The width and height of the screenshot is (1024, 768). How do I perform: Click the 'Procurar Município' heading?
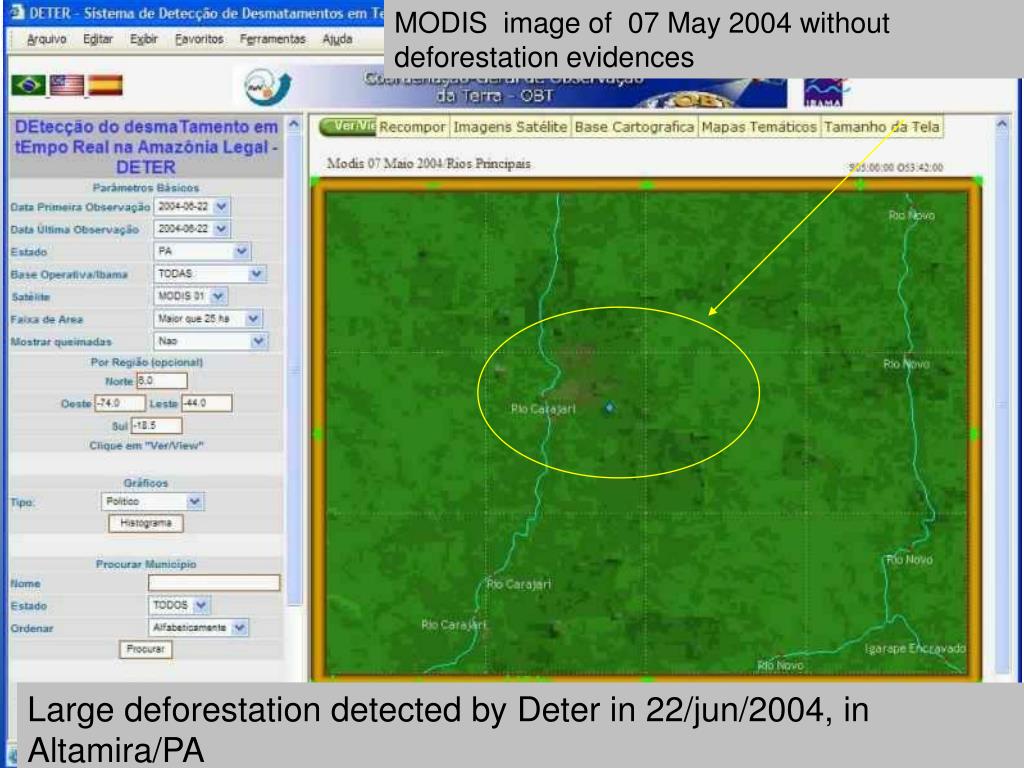coord(146,564)
